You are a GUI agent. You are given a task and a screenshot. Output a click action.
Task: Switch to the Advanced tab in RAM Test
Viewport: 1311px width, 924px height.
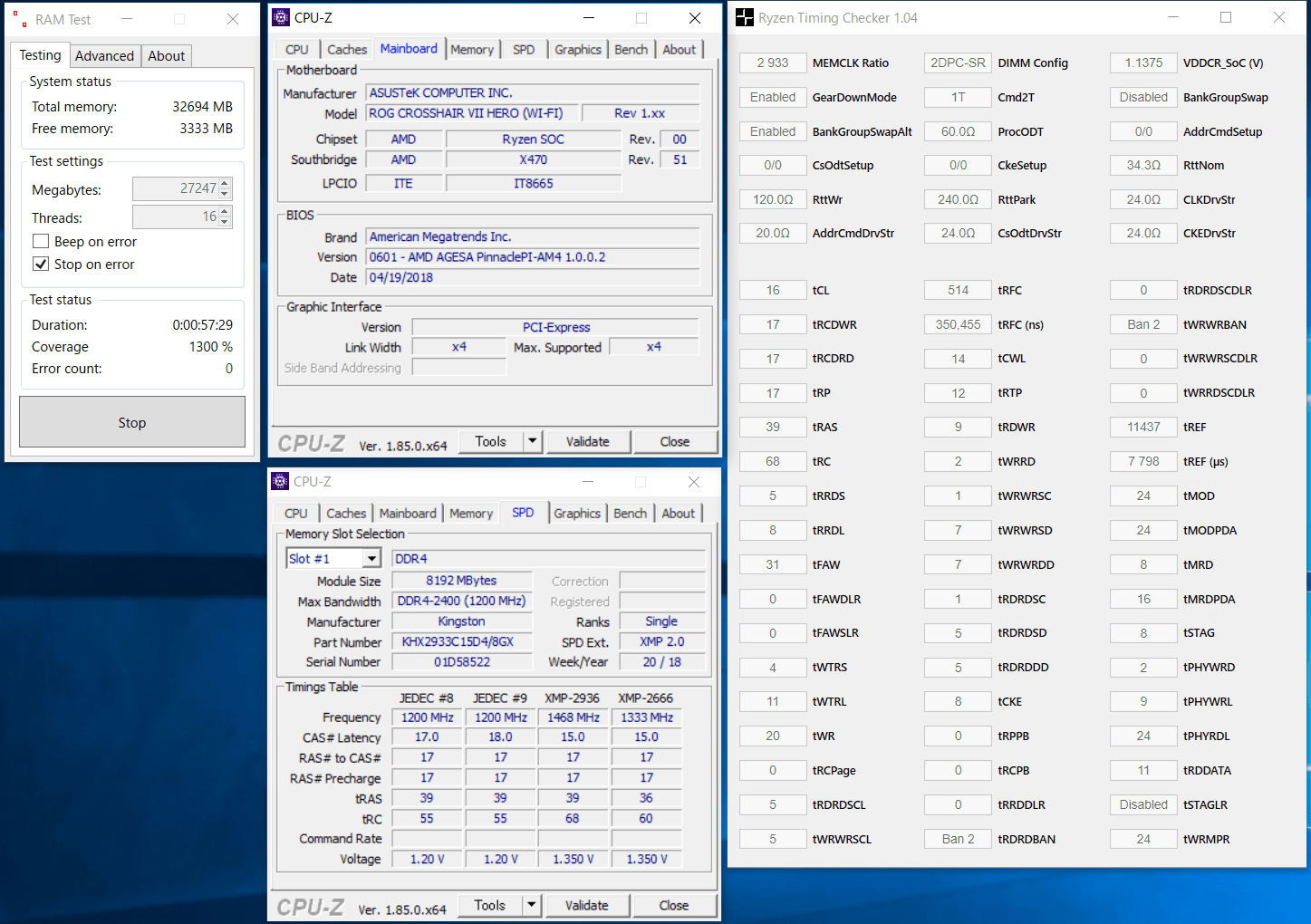click(104, 56)
